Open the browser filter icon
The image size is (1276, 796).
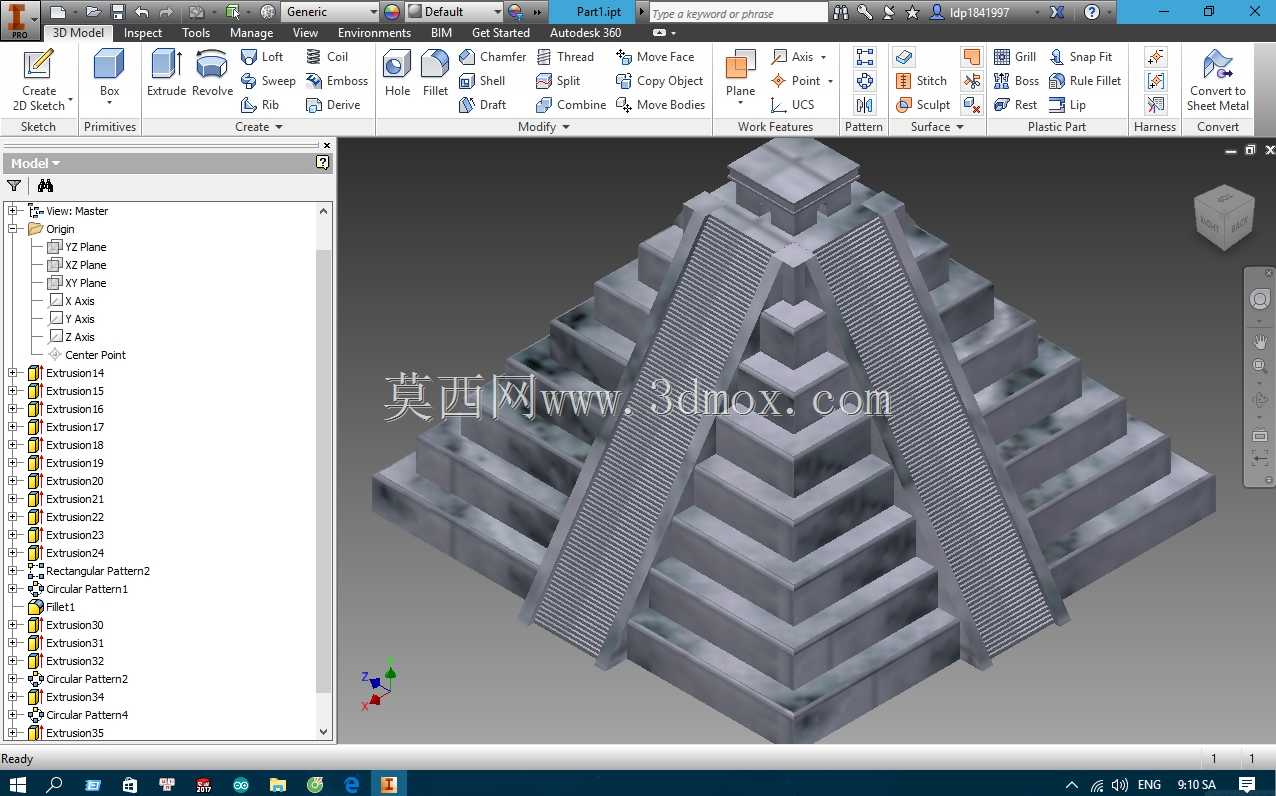coord(14,185)
